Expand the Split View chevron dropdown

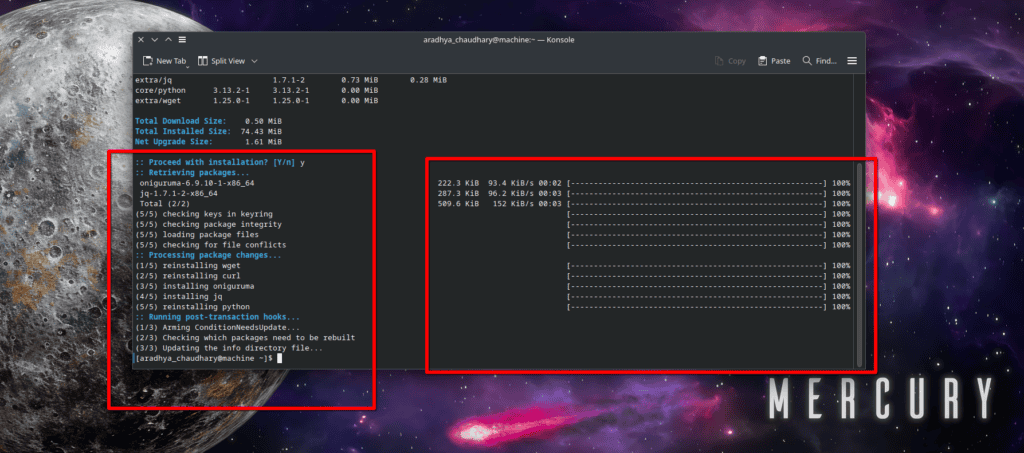click(254, 61)
